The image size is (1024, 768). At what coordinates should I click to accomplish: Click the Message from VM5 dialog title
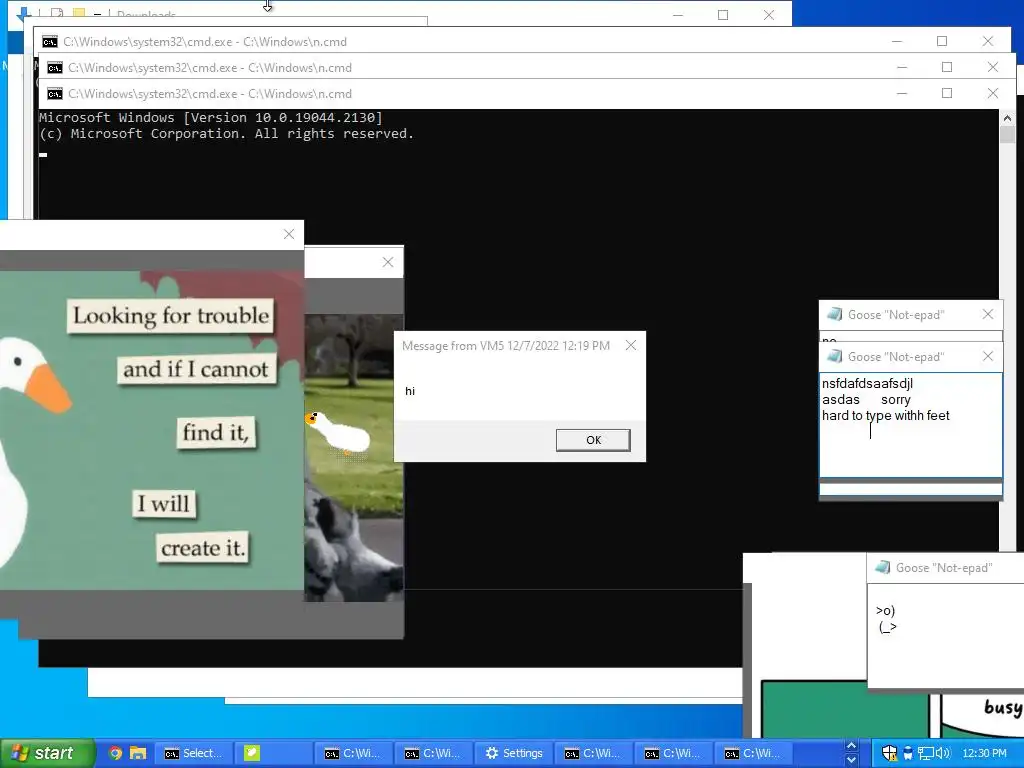coord(505,345)
